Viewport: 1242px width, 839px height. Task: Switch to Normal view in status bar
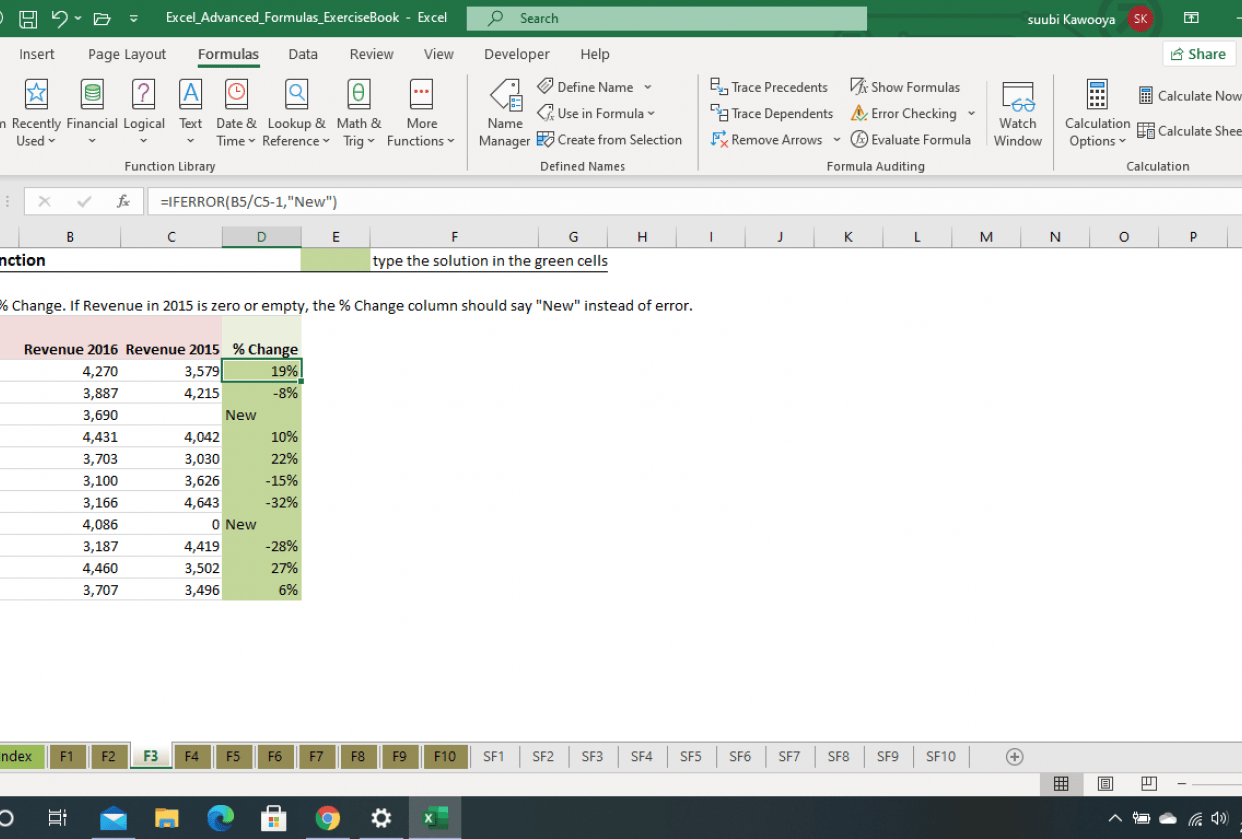tap(1061, 784)
